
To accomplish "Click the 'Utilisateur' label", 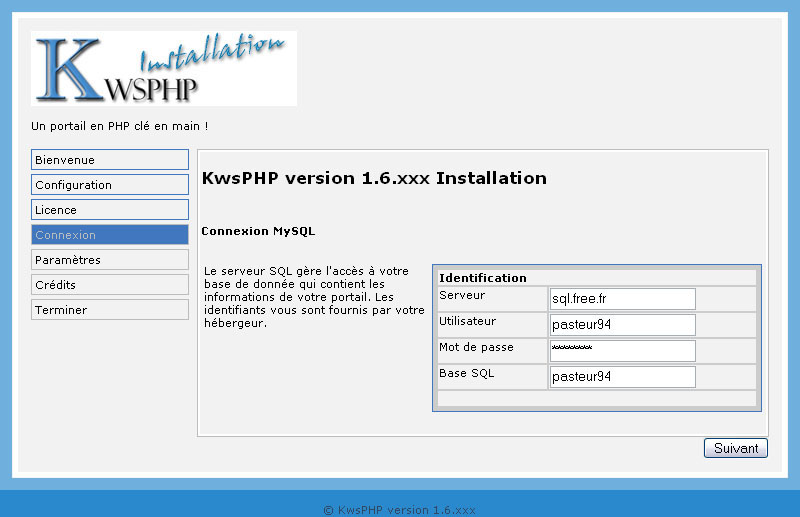I will [x=467, y=321].
